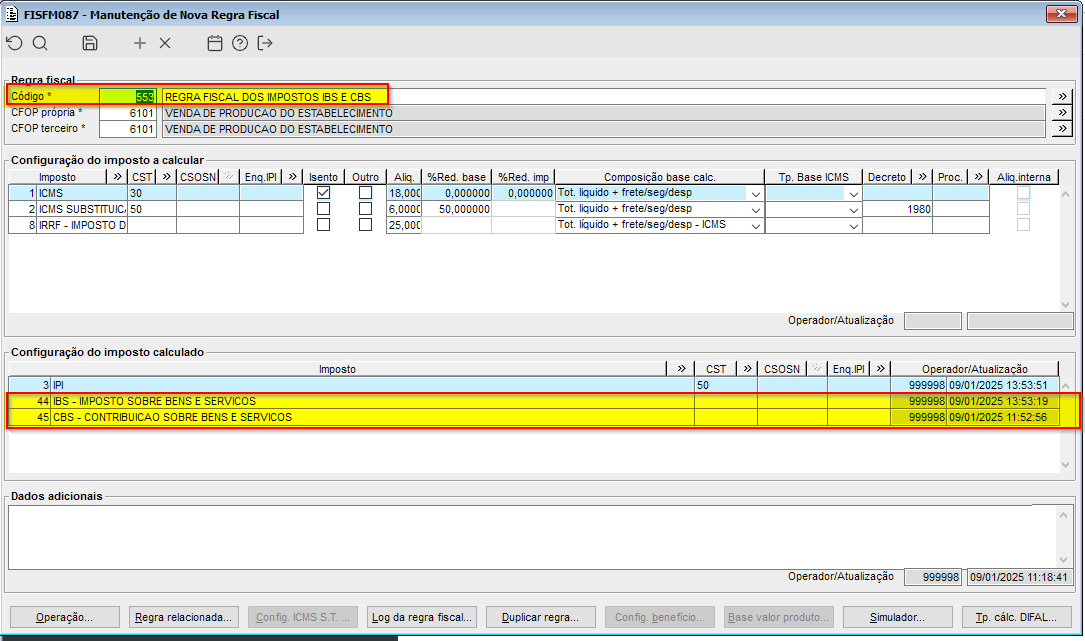Click lookup arrow for CFOP terceiro row

[x=1062, y=128]
